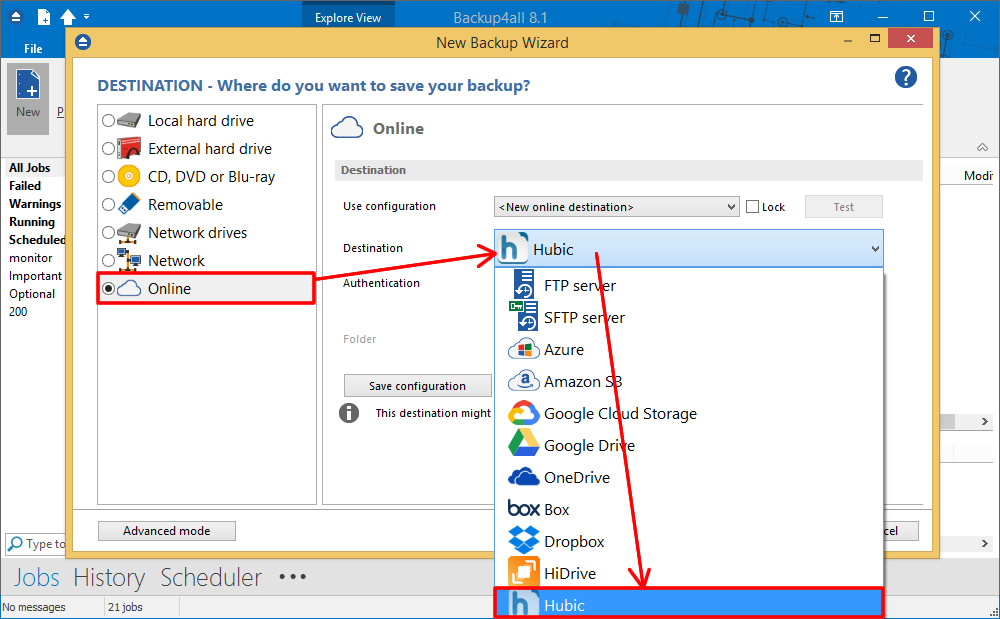Viewport: 1000px width, 619px height.
Task: Select the Local hard drive radio button
Action: coord(108,121)
